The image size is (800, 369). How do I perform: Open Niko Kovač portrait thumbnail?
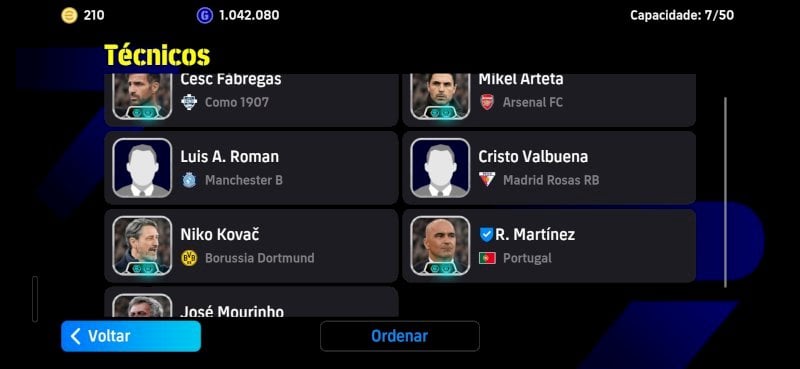click(142, 246)
